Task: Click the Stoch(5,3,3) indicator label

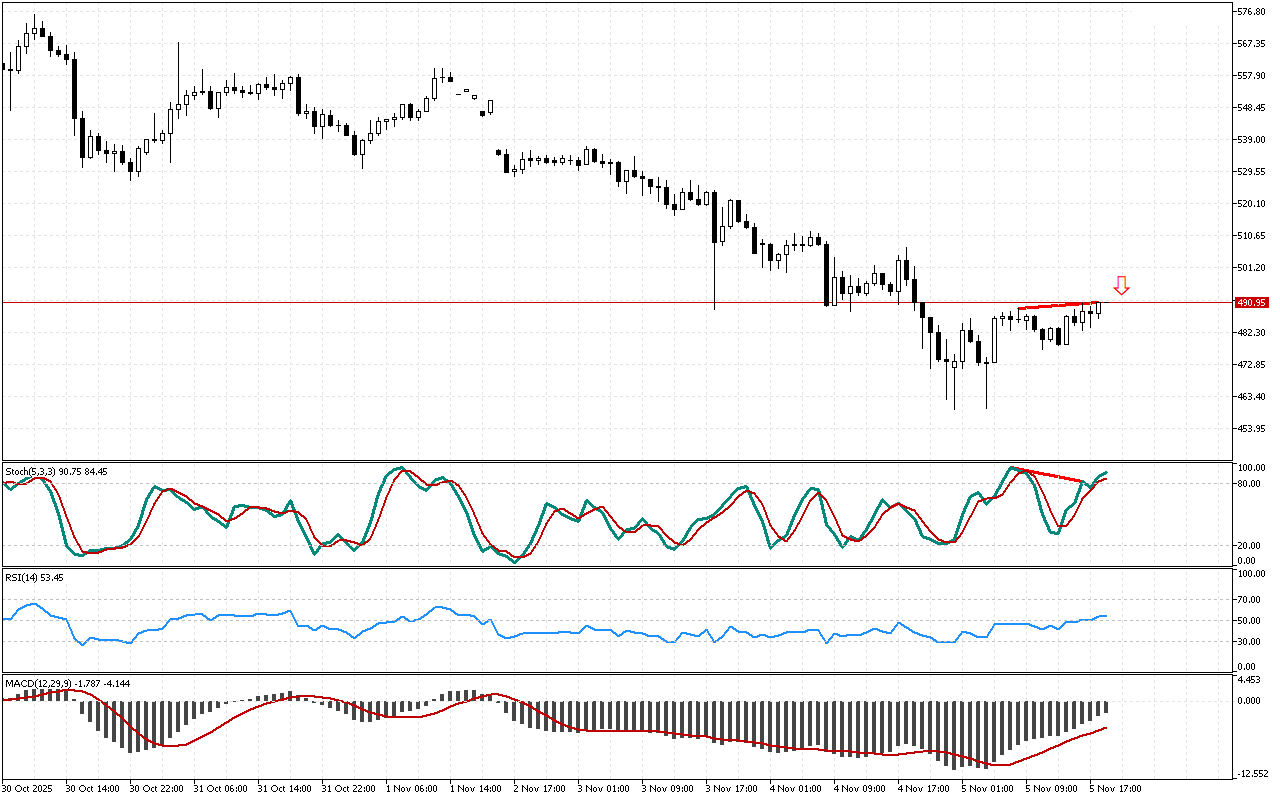Action: pyautogui.click(x=56, y=470)
